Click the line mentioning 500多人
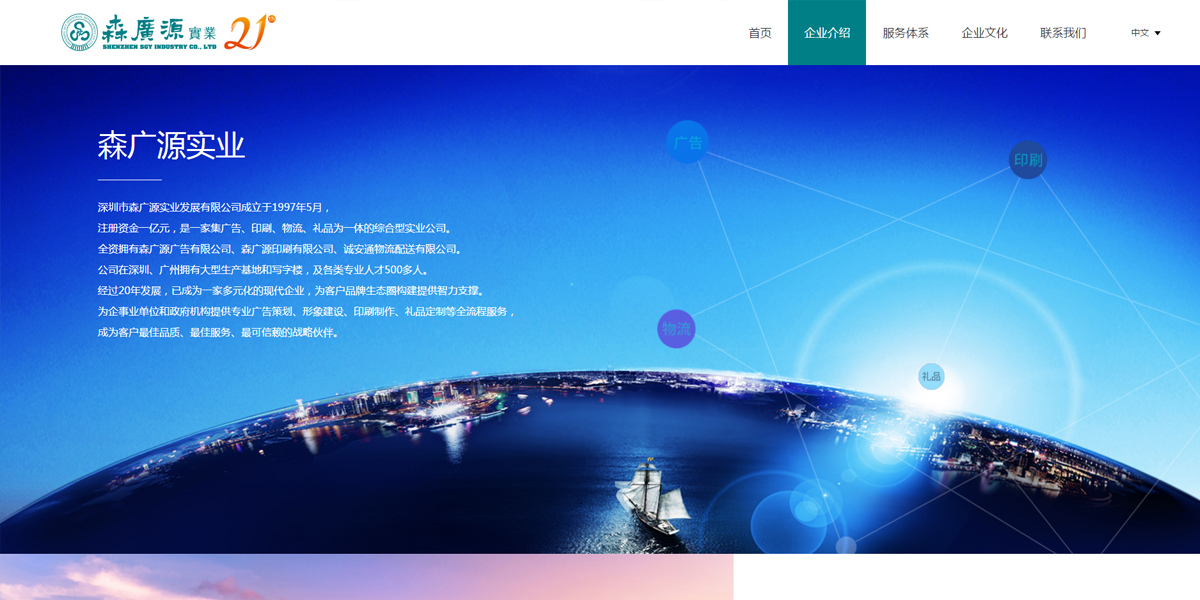 tap(265, 270)
